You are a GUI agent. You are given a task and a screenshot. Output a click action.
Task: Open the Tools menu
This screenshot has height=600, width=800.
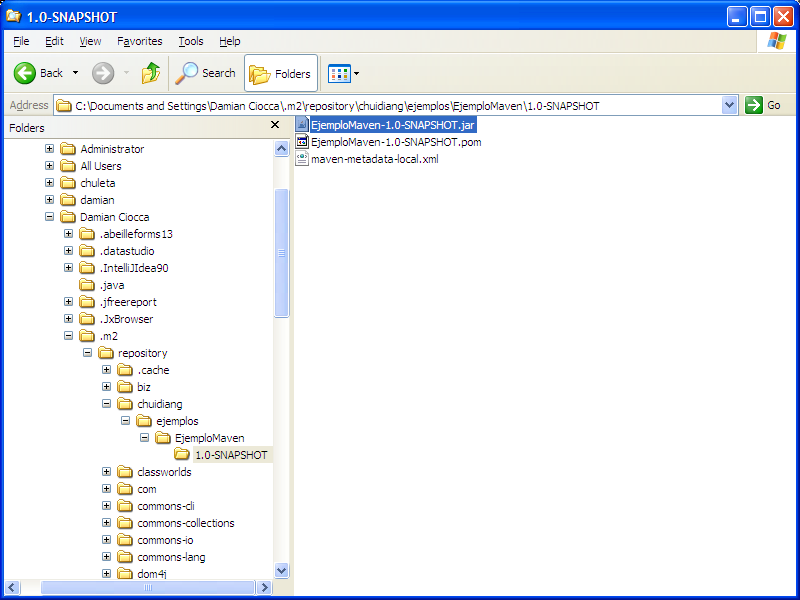click(191, 41)
